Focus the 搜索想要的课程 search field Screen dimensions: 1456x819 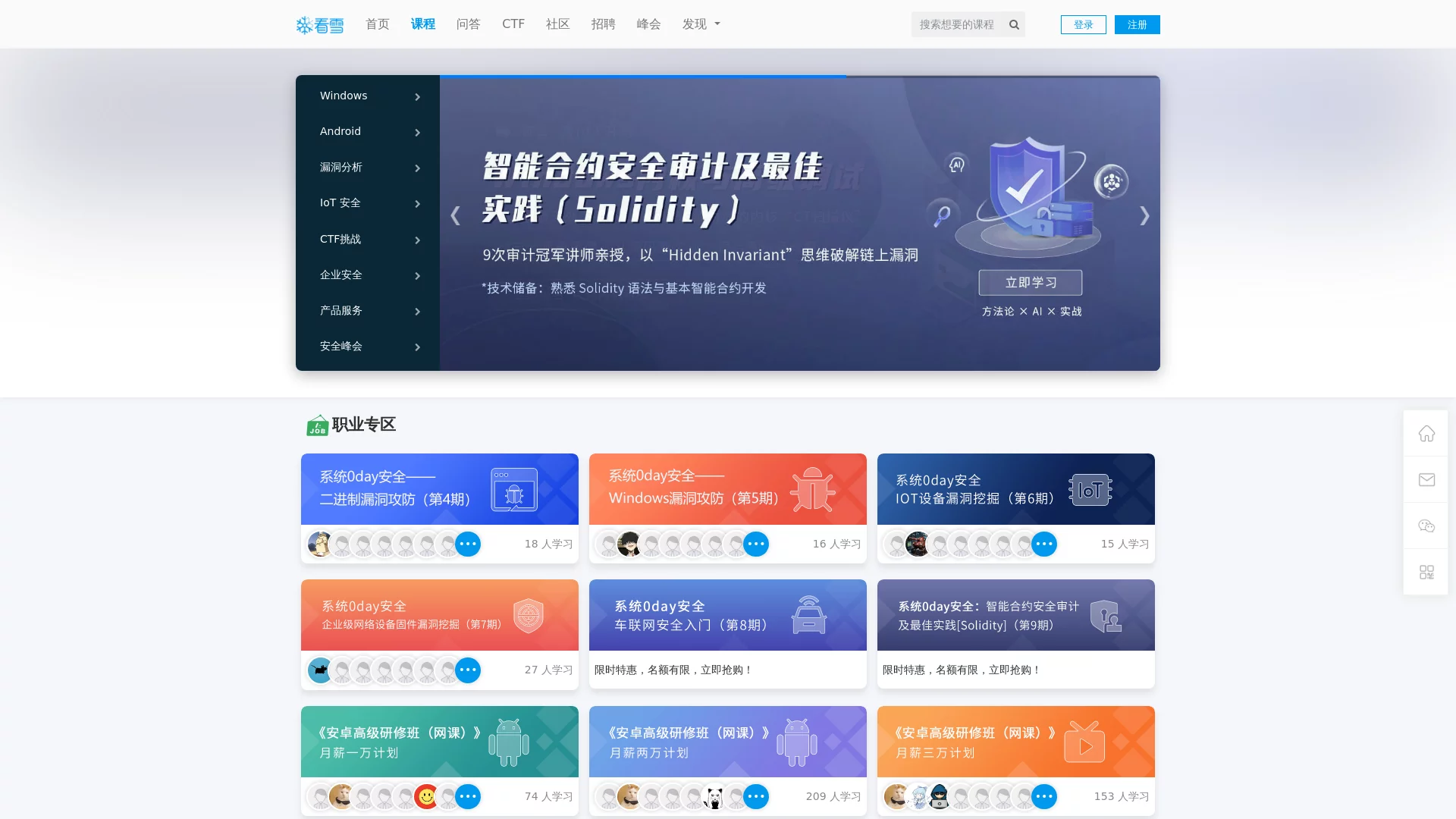click(957, 24)
